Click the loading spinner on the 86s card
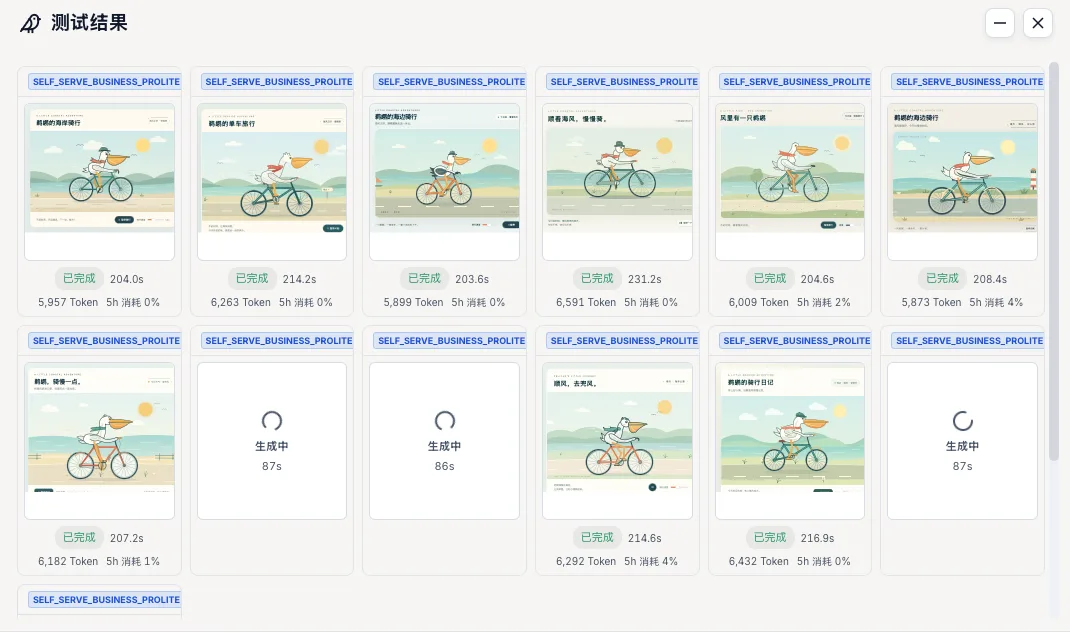Viewport: 1070px width, 633px height. [444, 421]
